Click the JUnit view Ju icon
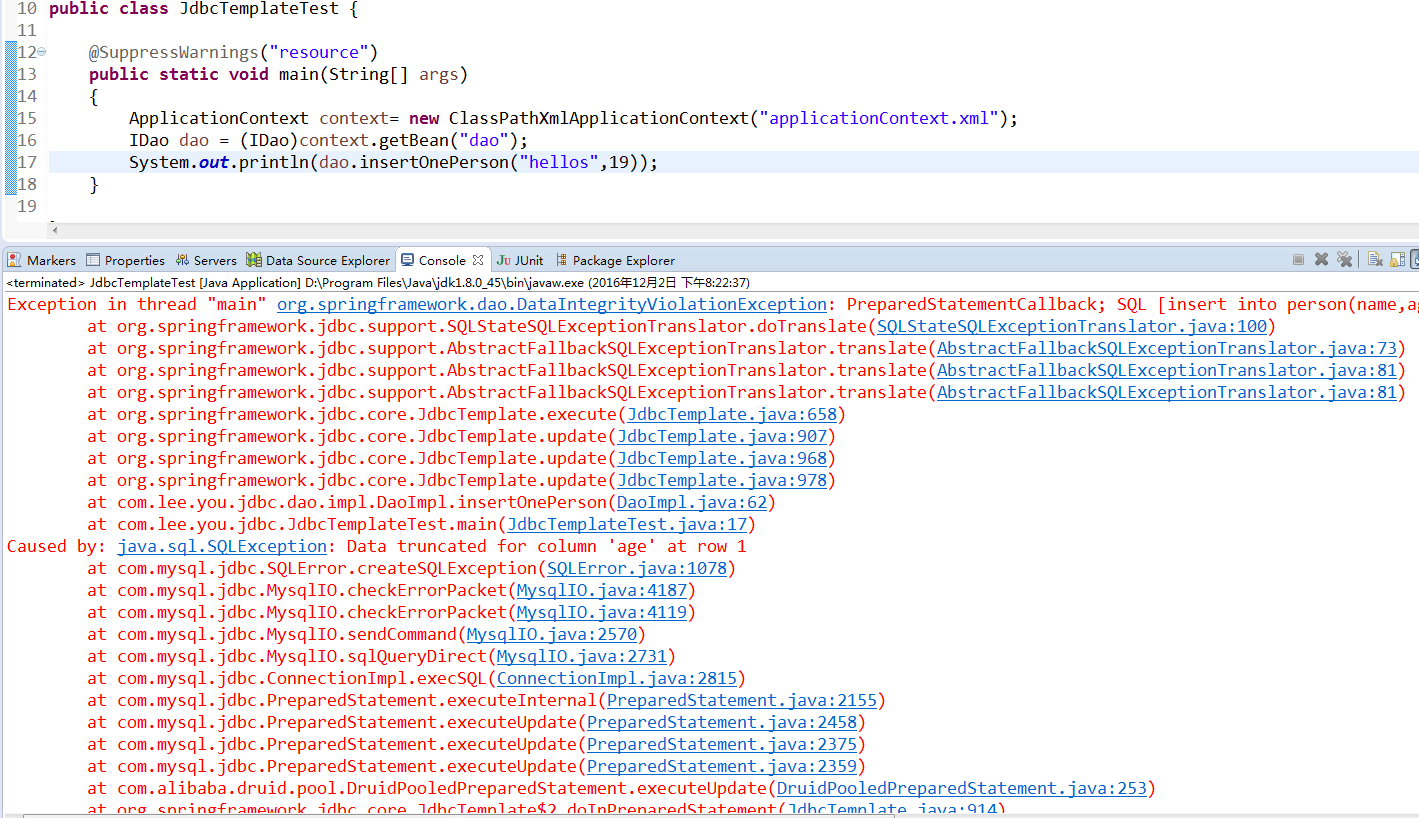The width and height of the screenshot is (1419, 818). tap(504, 260)
